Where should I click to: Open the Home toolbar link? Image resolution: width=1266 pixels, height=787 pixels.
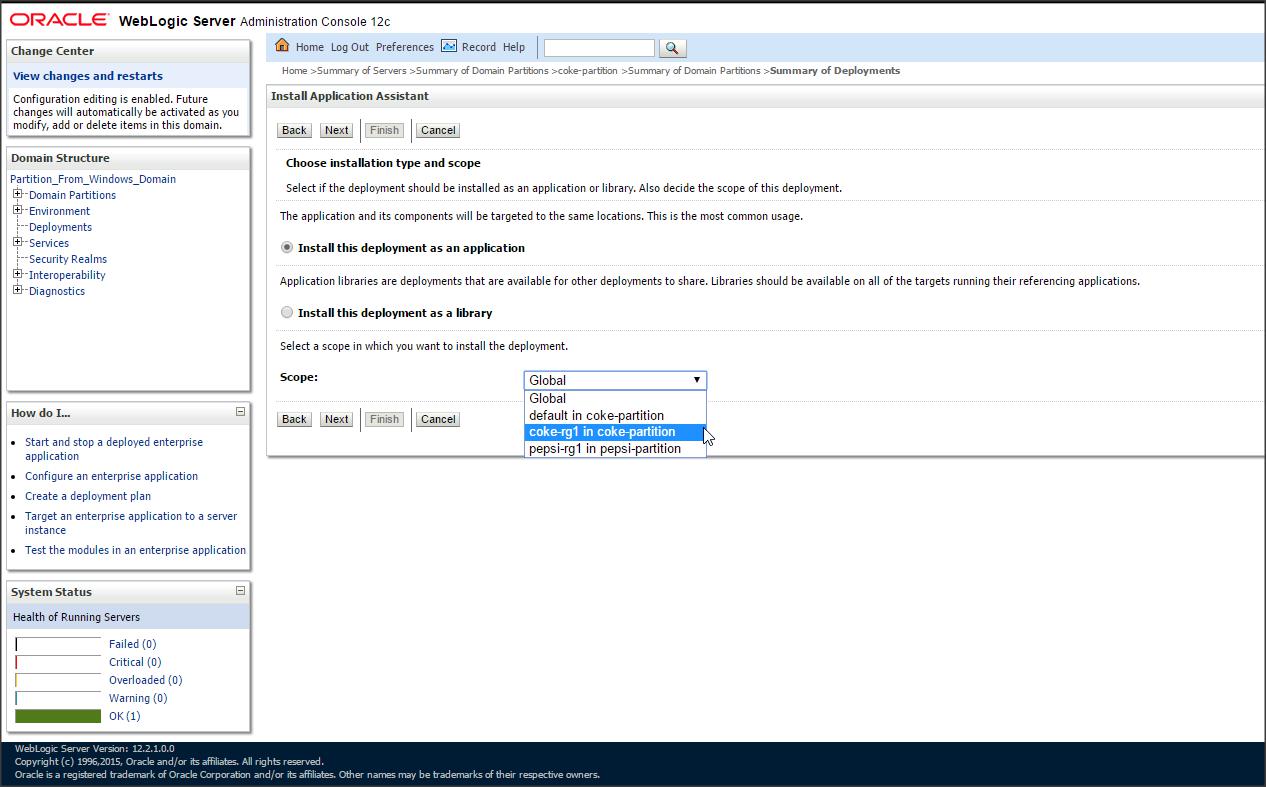(x=310, y=47)
